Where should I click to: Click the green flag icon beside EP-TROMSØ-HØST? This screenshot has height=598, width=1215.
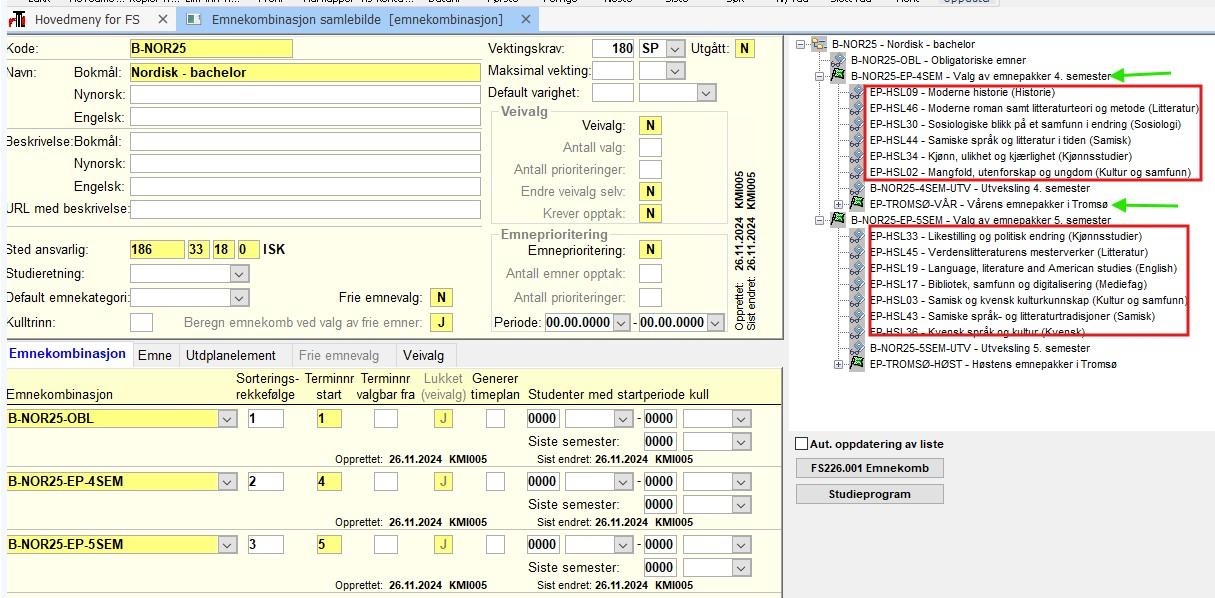click(x=856, y=364)
